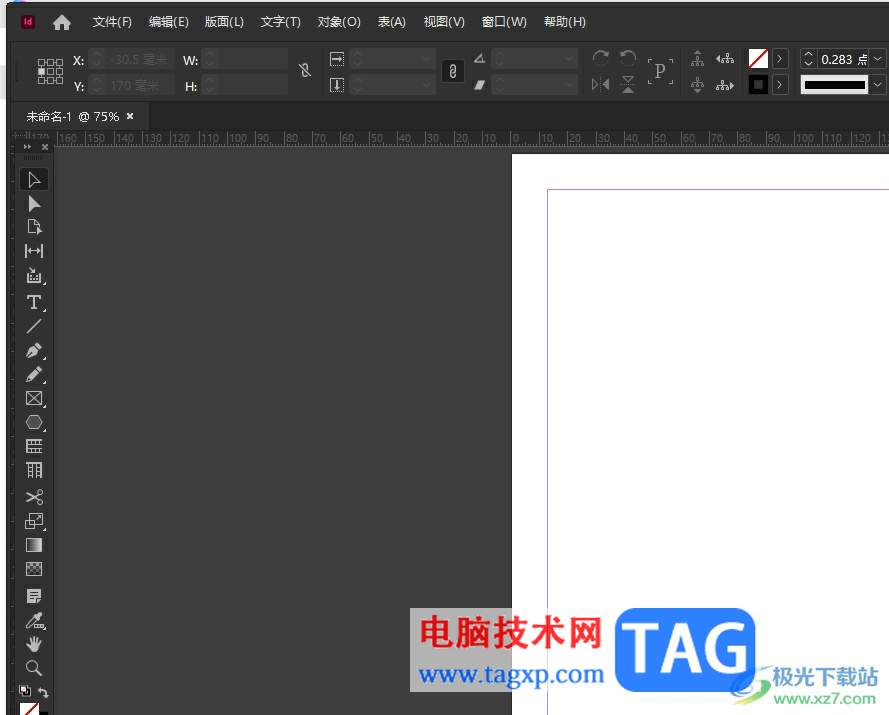
Task: Select the Polygon shape tool
Action: coord(34,422)
